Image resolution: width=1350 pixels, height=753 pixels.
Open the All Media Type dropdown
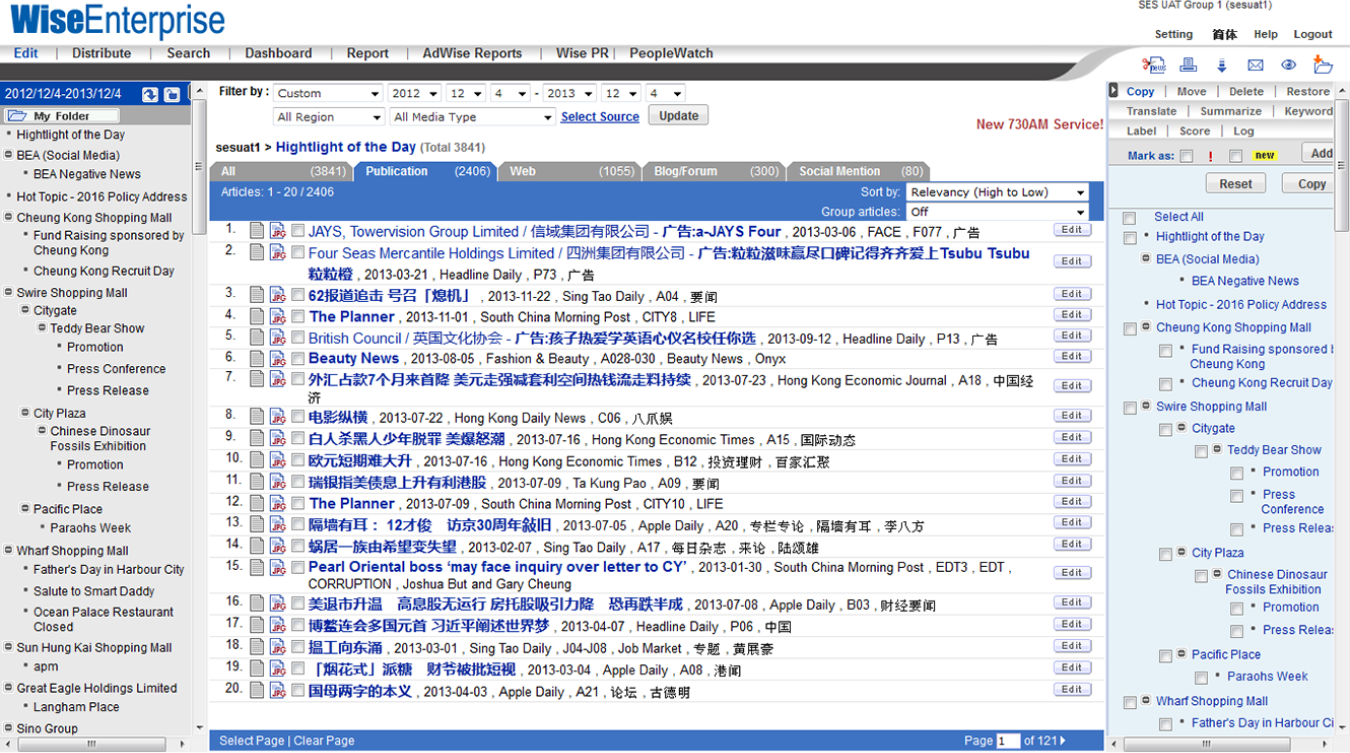click(x=471, y=117)
